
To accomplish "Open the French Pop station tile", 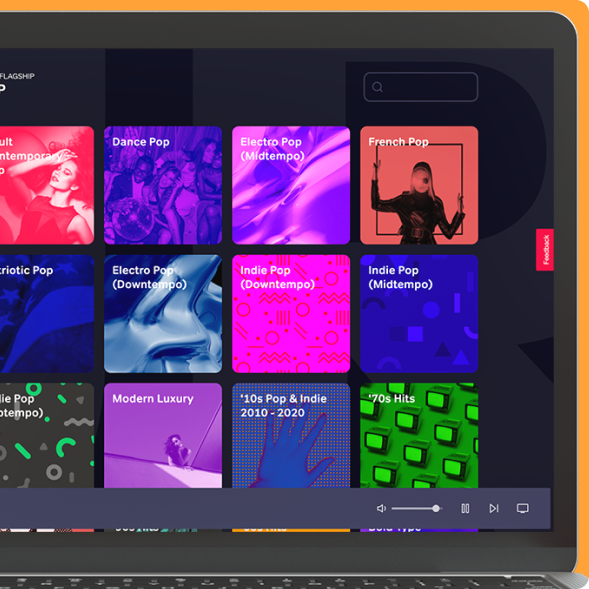I will [419, 185].
